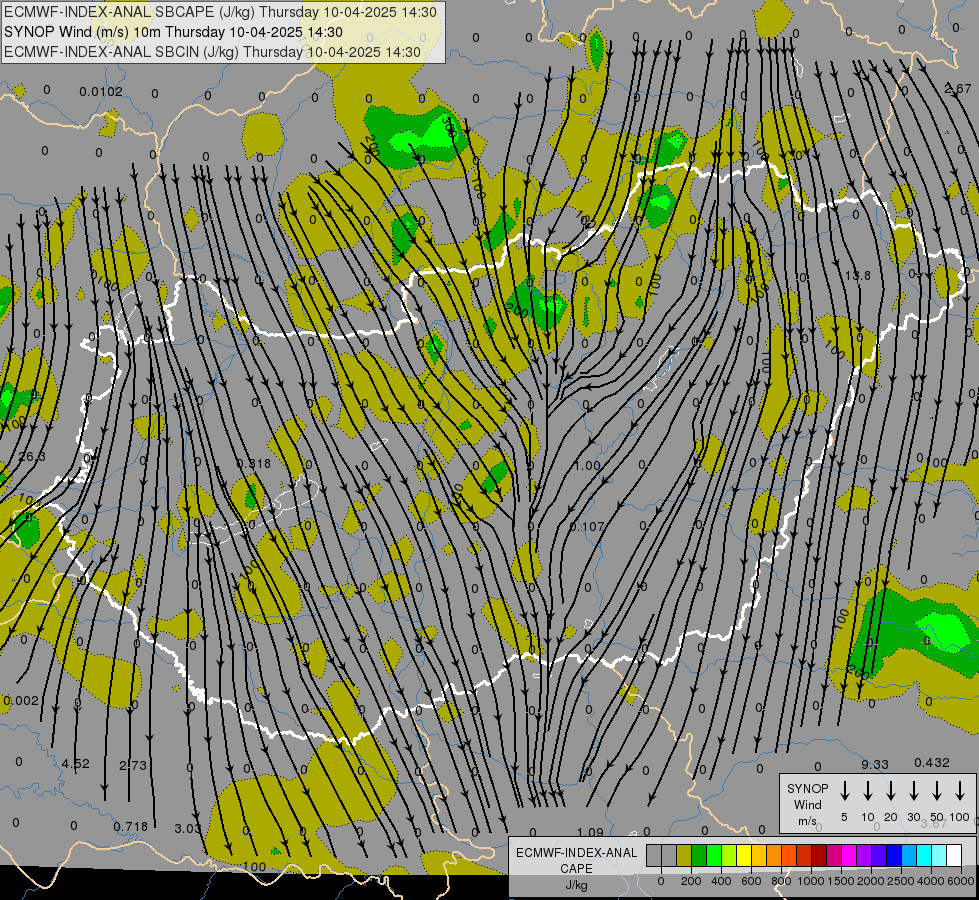Pick the pale cyan legend swatch

[x=938, y=855]
